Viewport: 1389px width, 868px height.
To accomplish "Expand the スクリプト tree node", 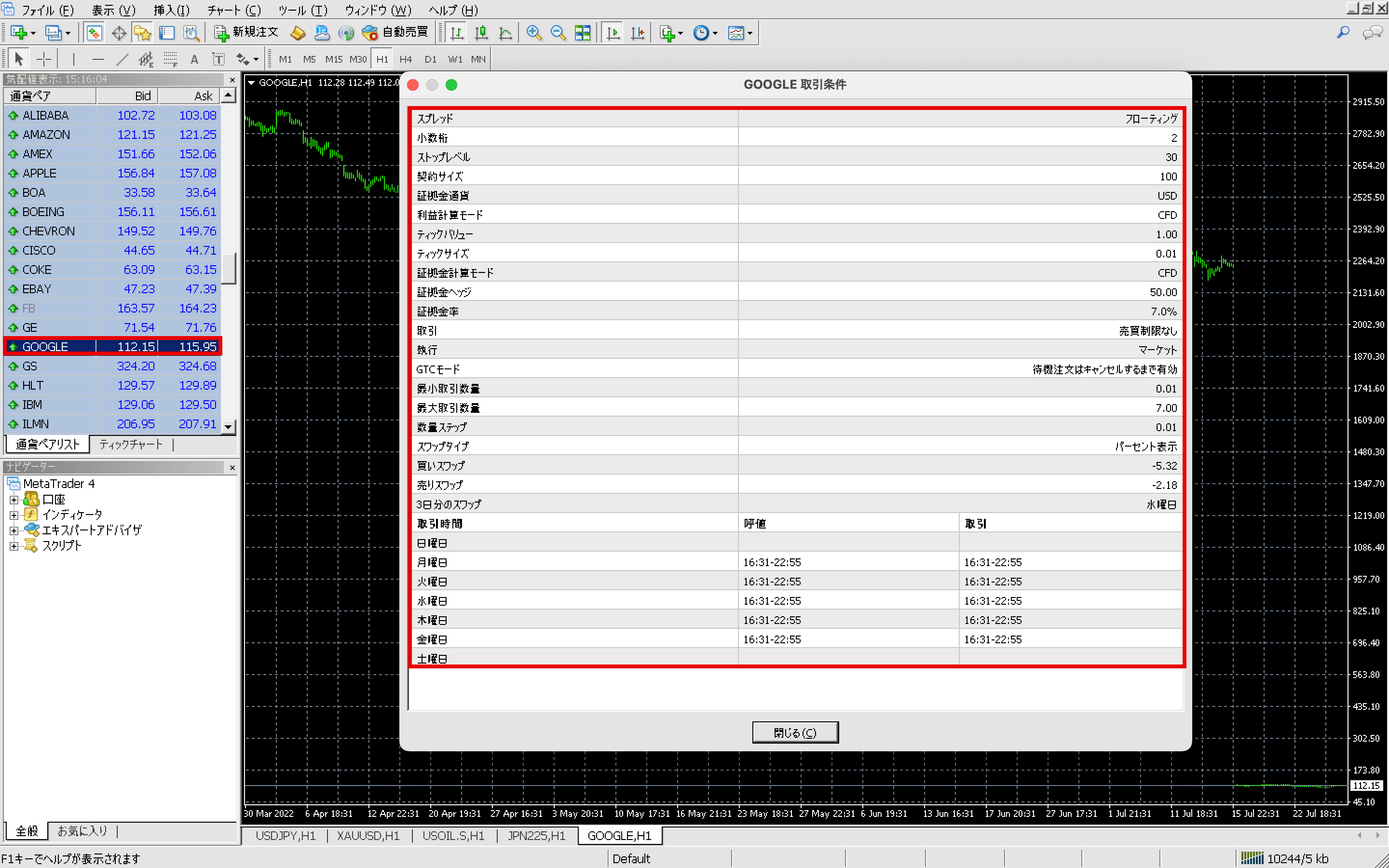I will 14,546.
